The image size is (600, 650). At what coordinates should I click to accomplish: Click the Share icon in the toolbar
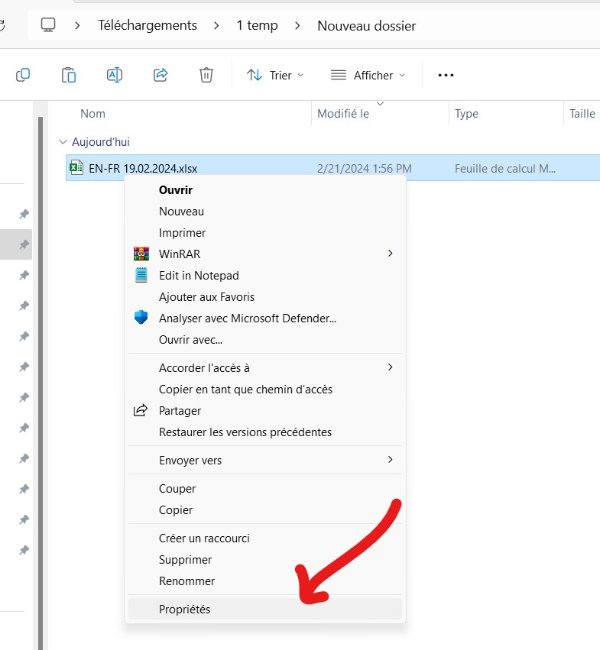point(160,75)
